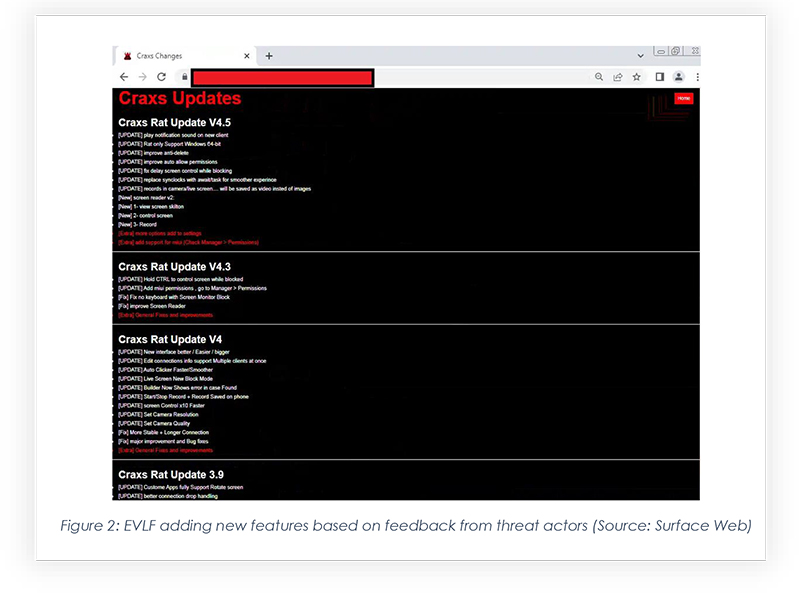Click 'Hold CTRL to control screen while blocked'
This screenshot has width=799, height=593.
180,279
